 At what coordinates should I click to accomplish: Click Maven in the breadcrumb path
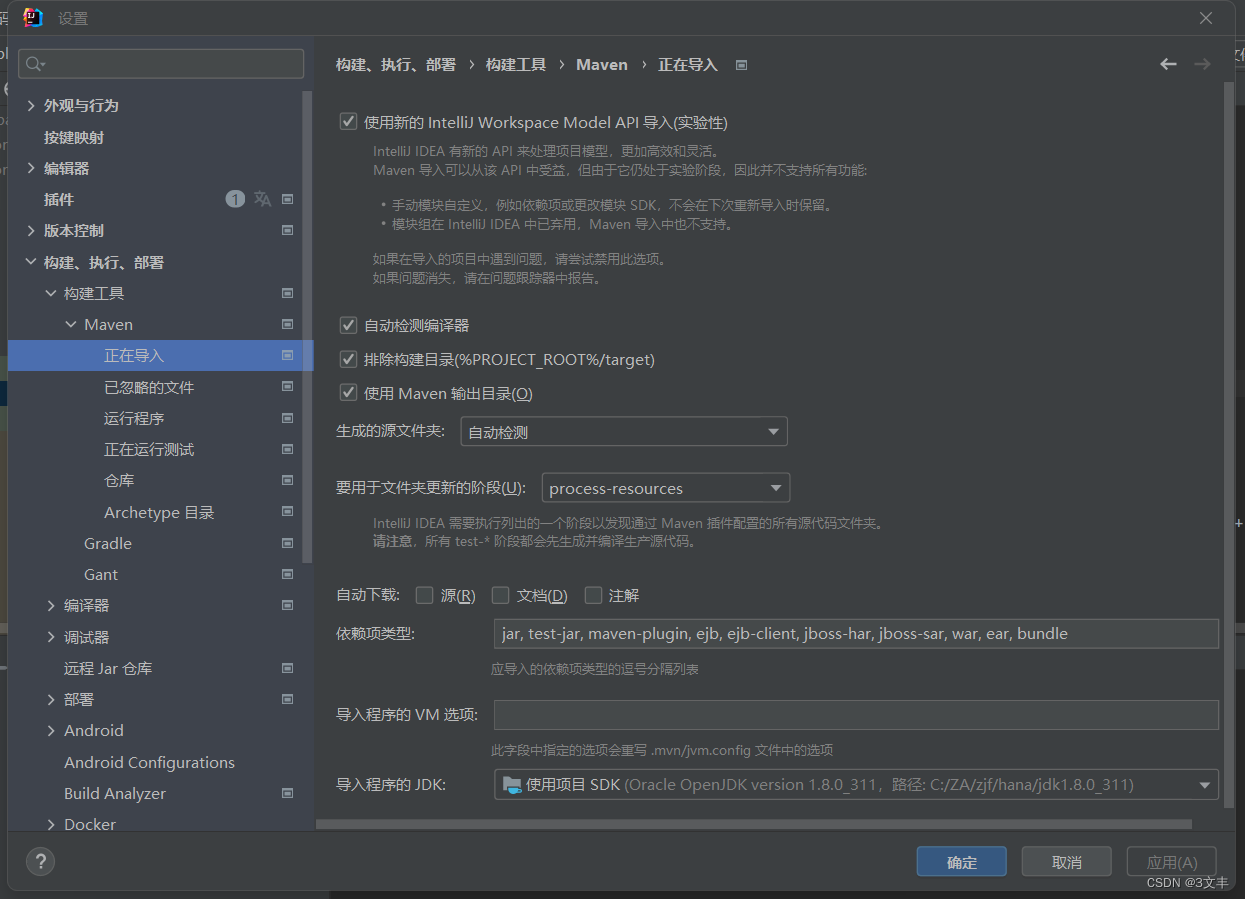tap(602, 64)
